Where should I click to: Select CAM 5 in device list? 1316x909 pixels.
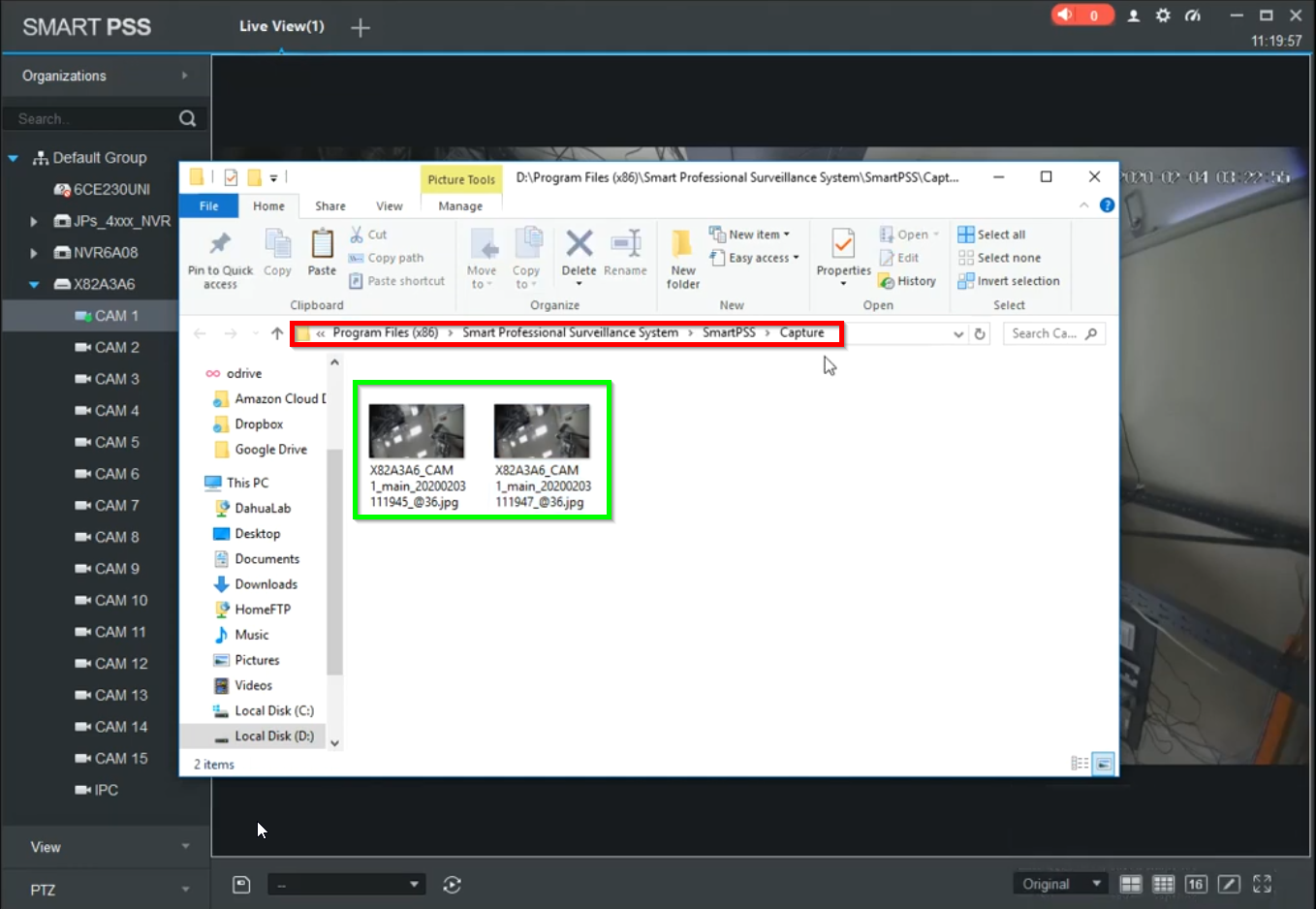tap(116, 442)
